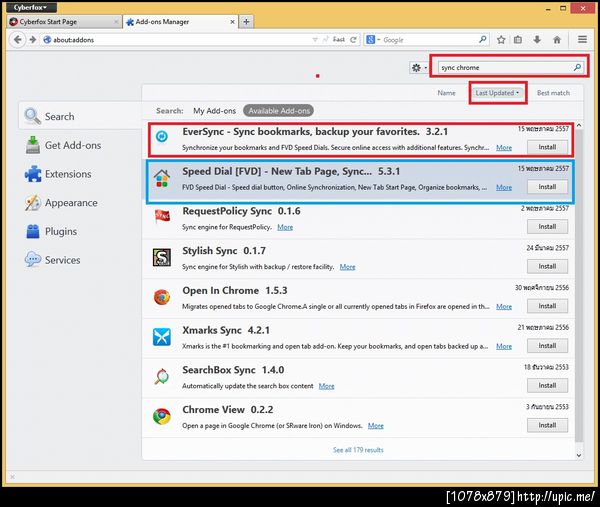This screenshot has height=507, width=600.
Task: Open the hamburger menu
Action: (582, 39)
